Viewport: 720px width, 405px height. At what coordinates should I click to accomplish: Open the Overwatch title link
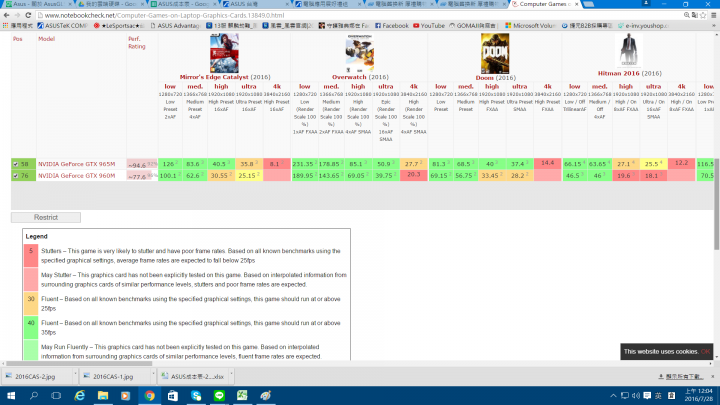(x=349, y=77)
